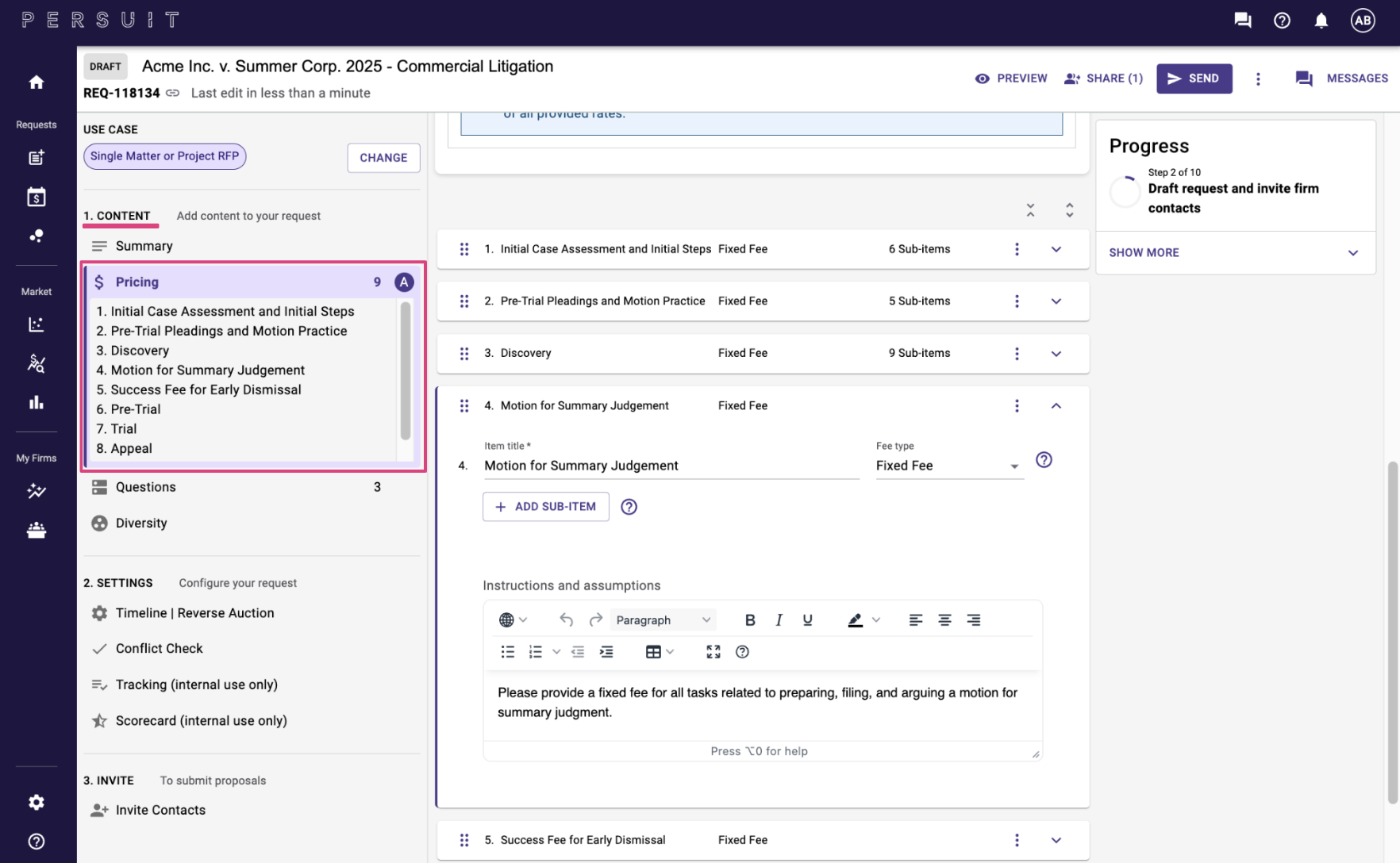This screenshot has height=863, width=1400.
Task: Open the Paragraph style dropdown
Action: 663,619
